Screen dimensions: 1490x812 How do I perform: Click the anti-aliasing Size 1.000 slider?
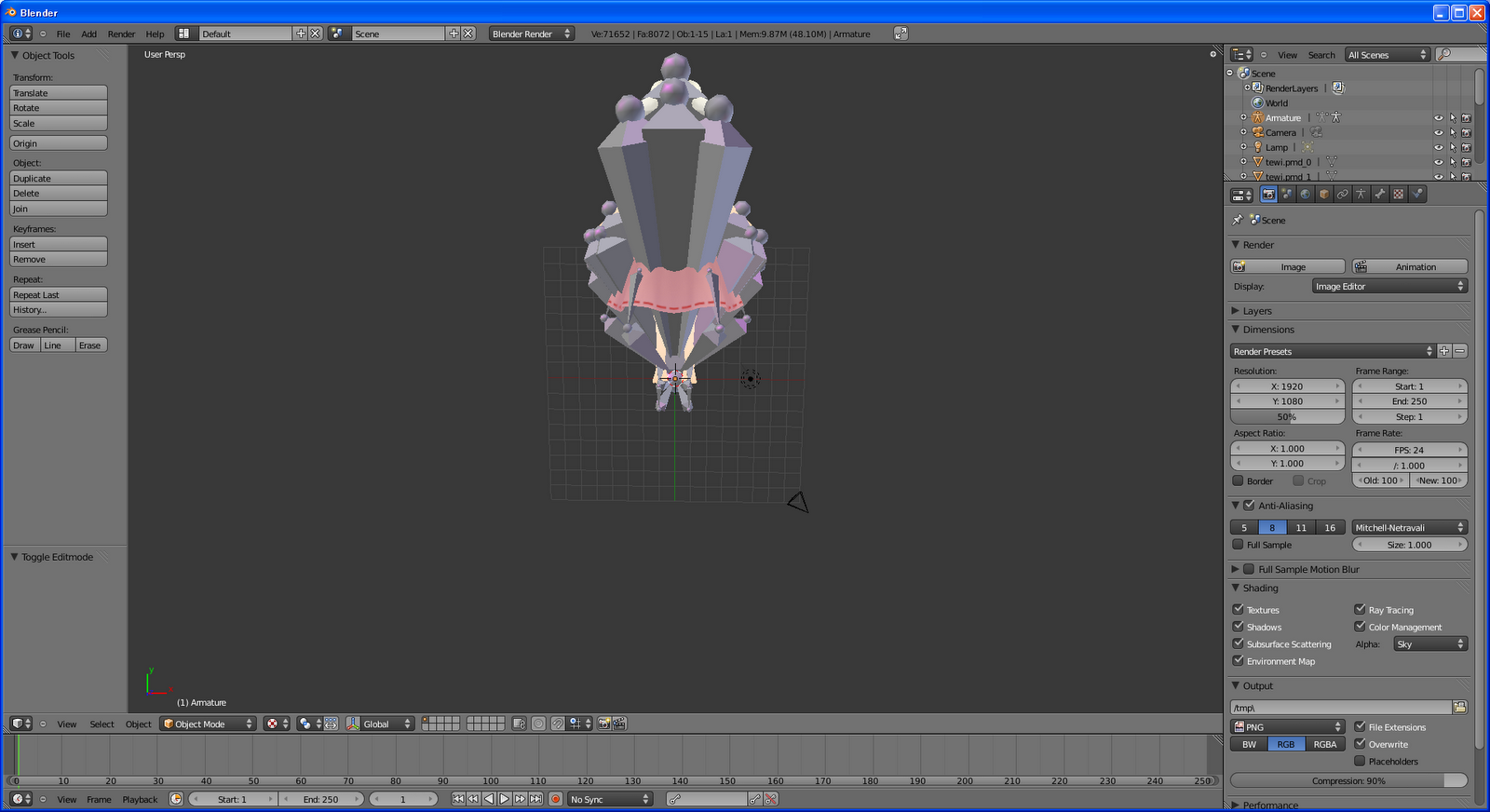pos(1410,545)
